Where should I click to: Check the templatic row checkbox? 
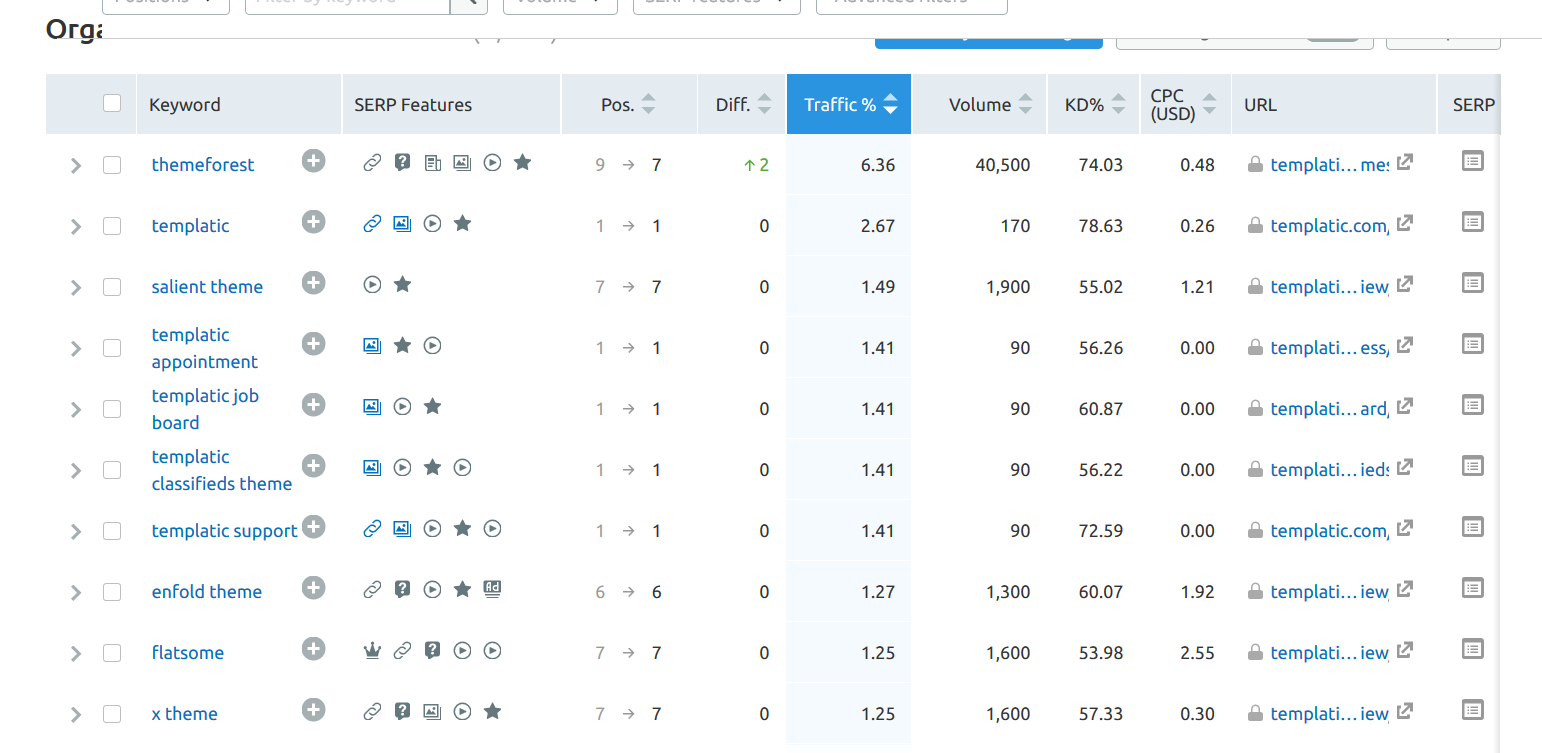coord(112,226)
